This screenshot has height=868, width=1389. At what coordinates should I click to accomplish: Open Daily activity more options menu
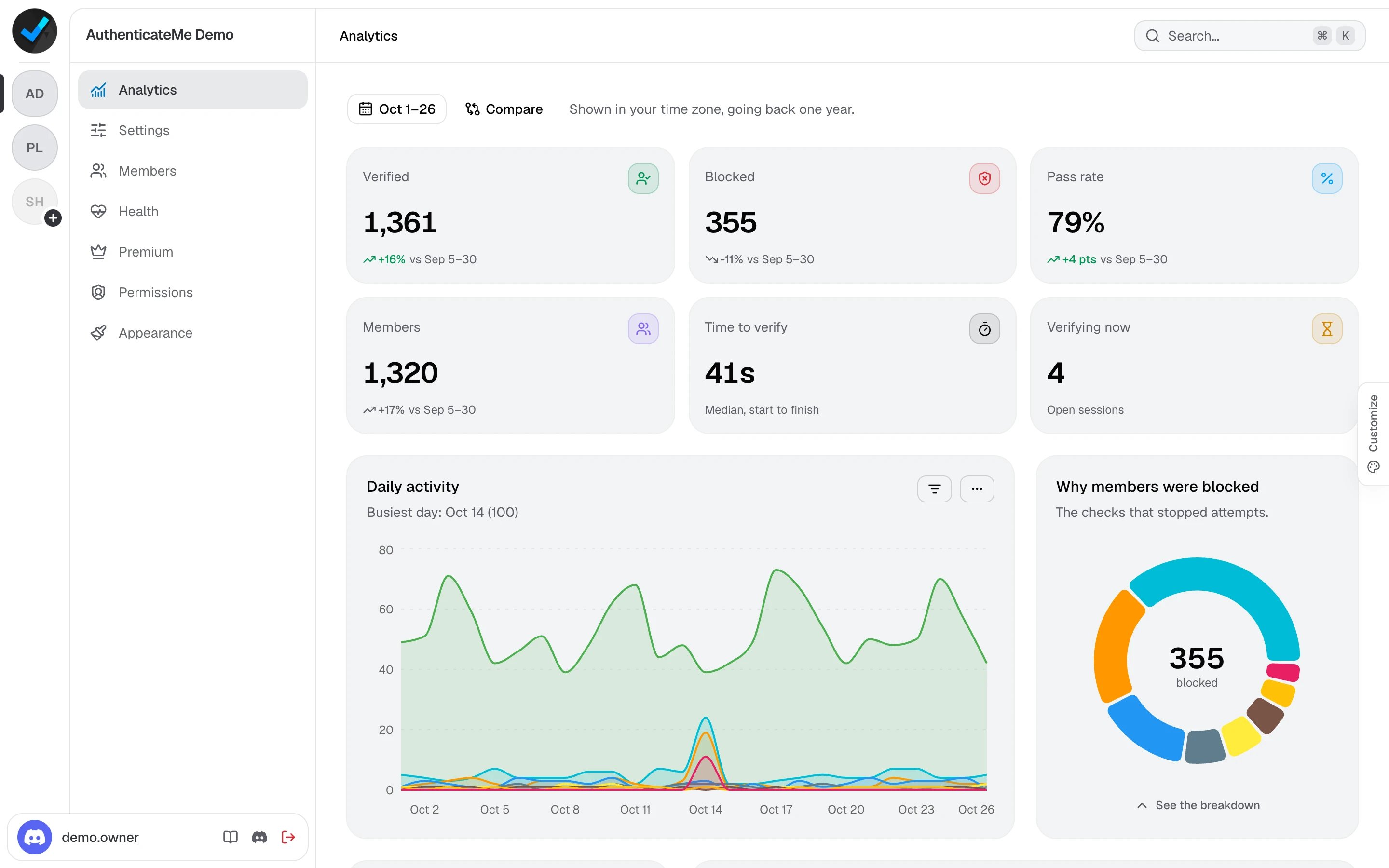[x=977, y=489]
